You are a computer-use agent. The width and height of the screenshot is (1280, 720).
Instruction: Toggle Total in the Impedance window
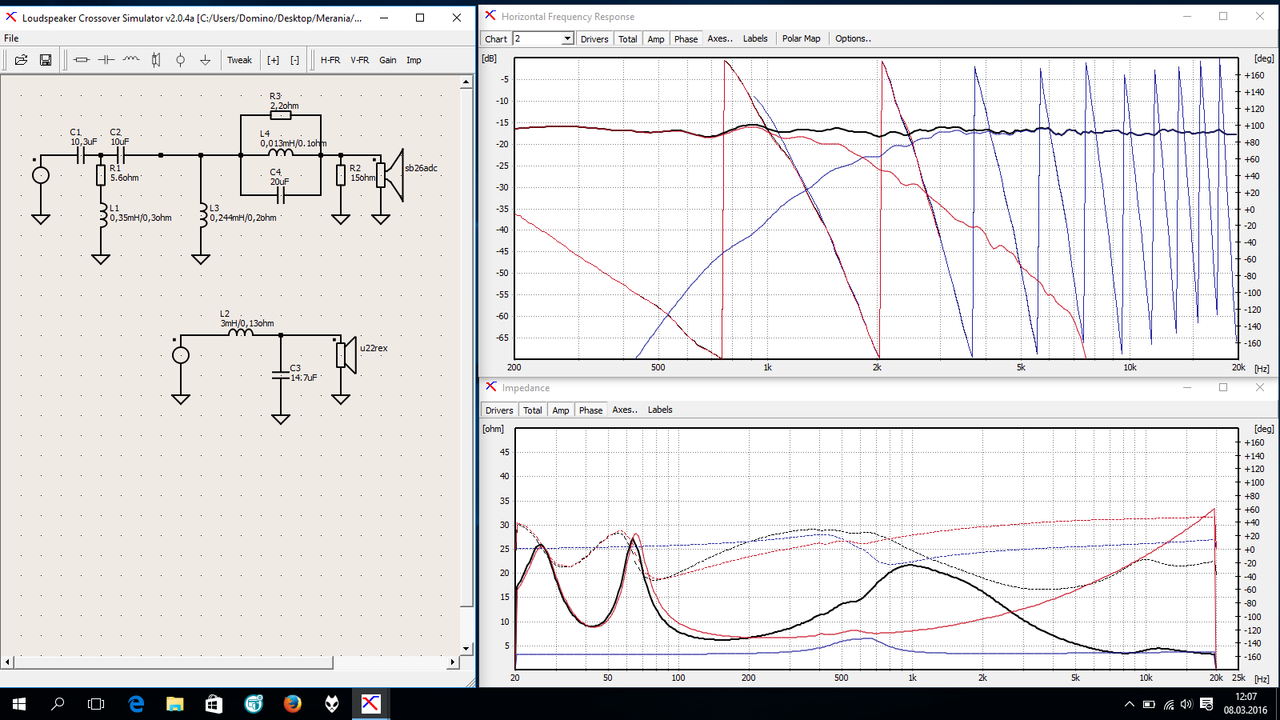coord(533,410)
